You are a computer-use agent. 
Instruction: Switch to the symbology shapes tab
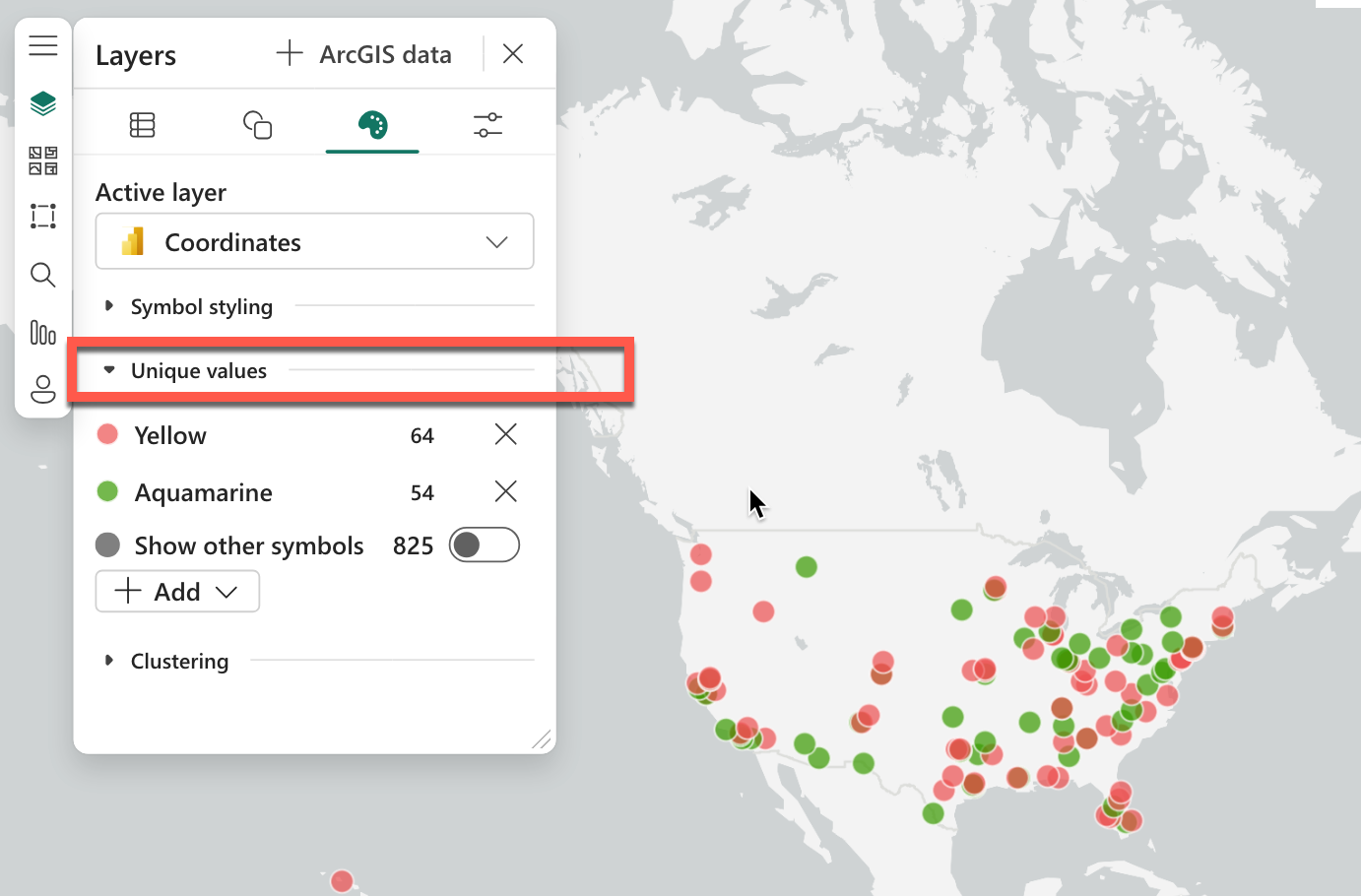[x=257, y=124]
